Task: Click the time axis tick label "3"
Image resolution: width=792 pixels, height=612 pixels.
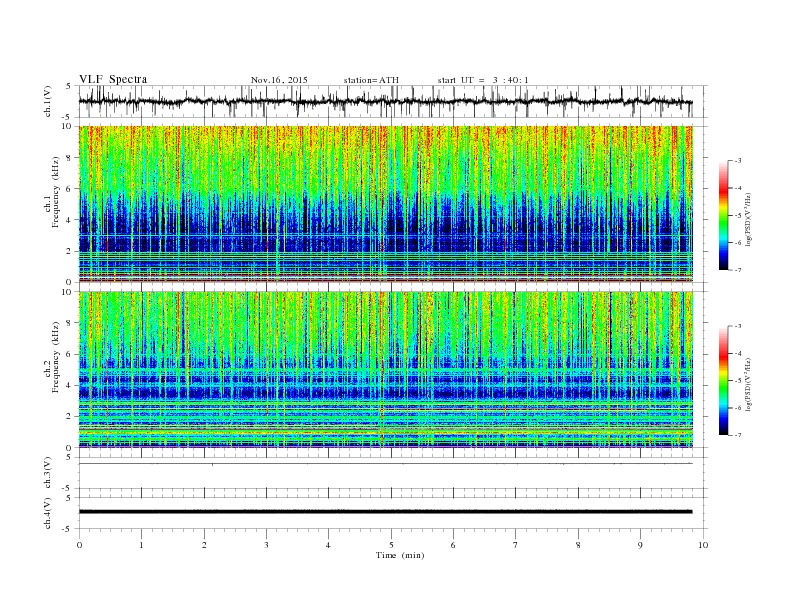Action: (266, 545)
